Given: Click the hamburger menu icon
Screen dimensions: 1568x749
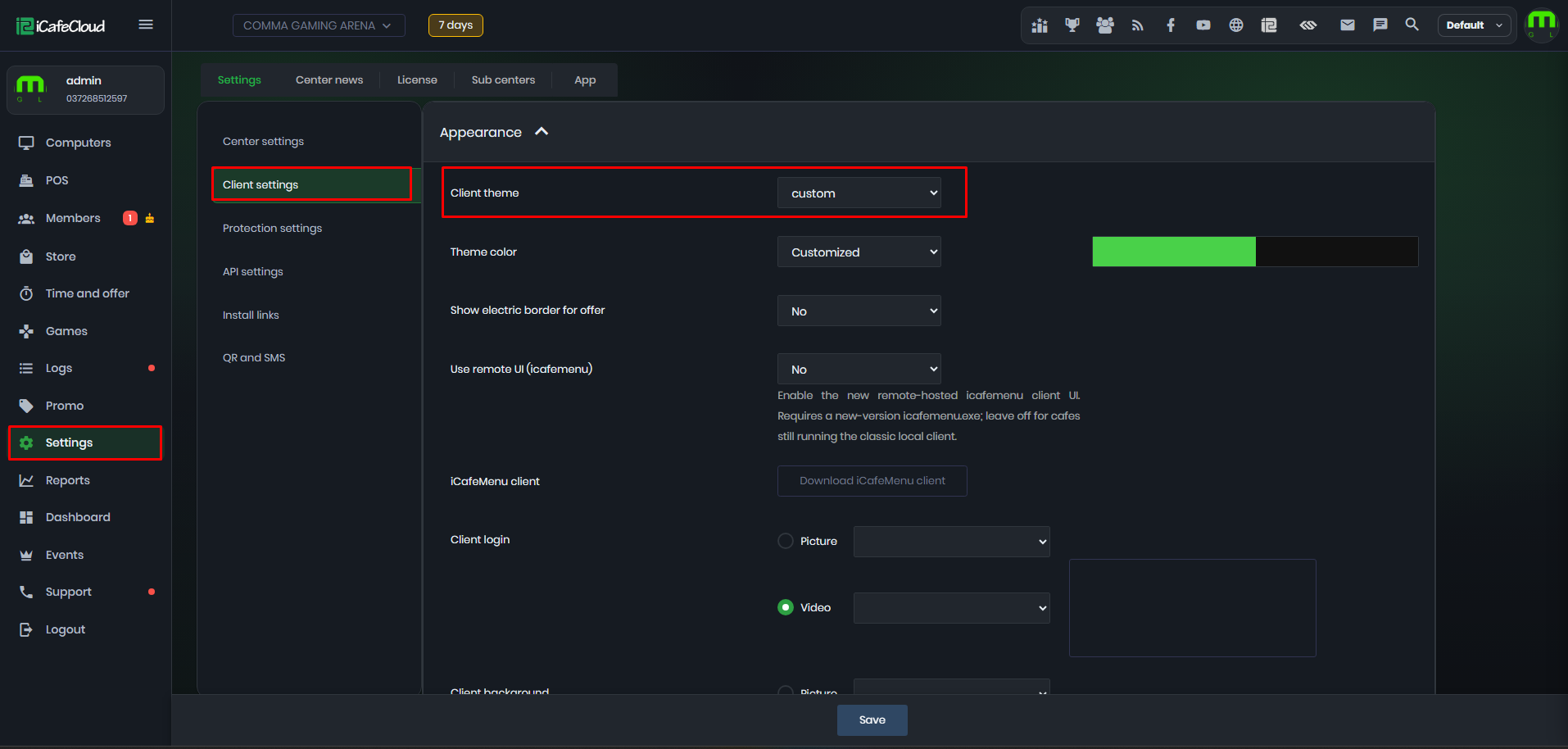Looking at the screenshot, I should tap(146, 25).
